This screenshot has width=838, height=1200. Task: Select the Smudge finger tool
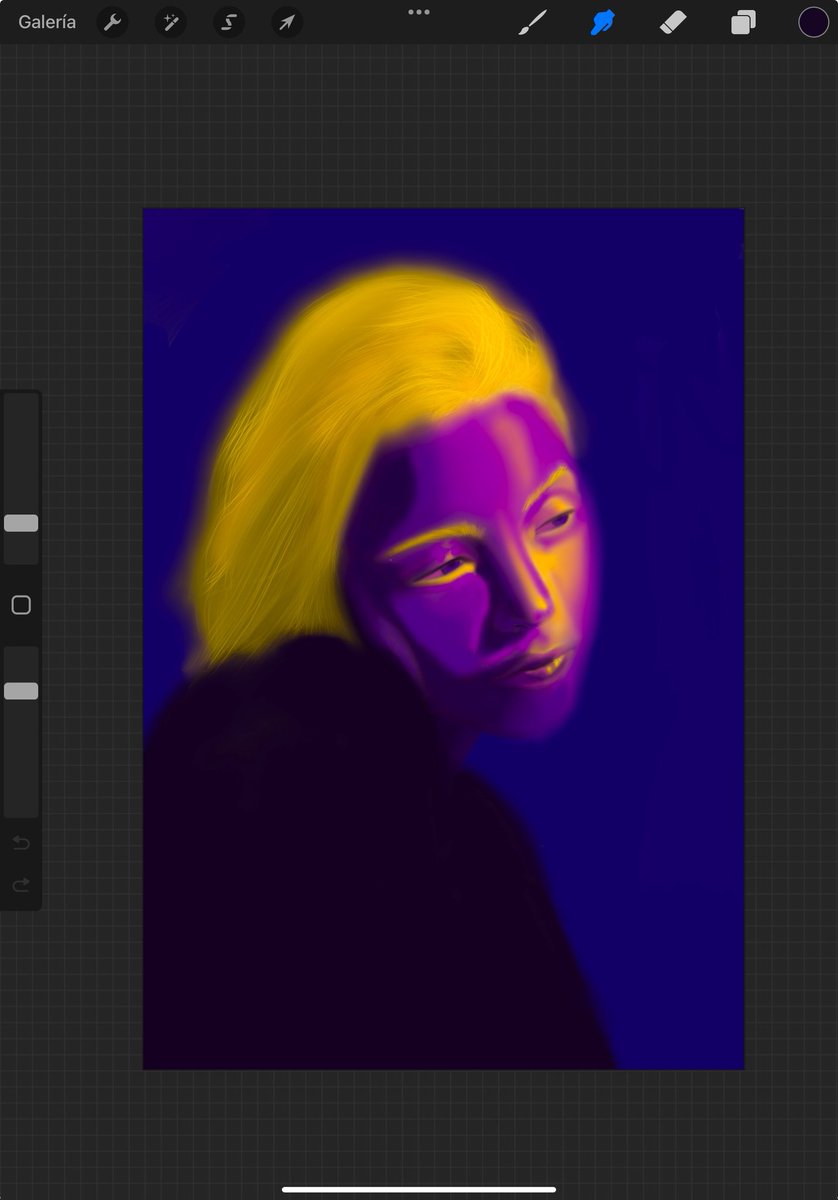coord(603,22)
